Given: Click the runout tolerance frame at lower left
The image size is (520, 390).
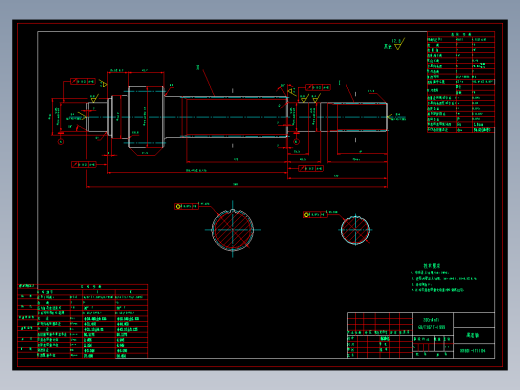Looking at the screenshot, I should pos(84,165).
